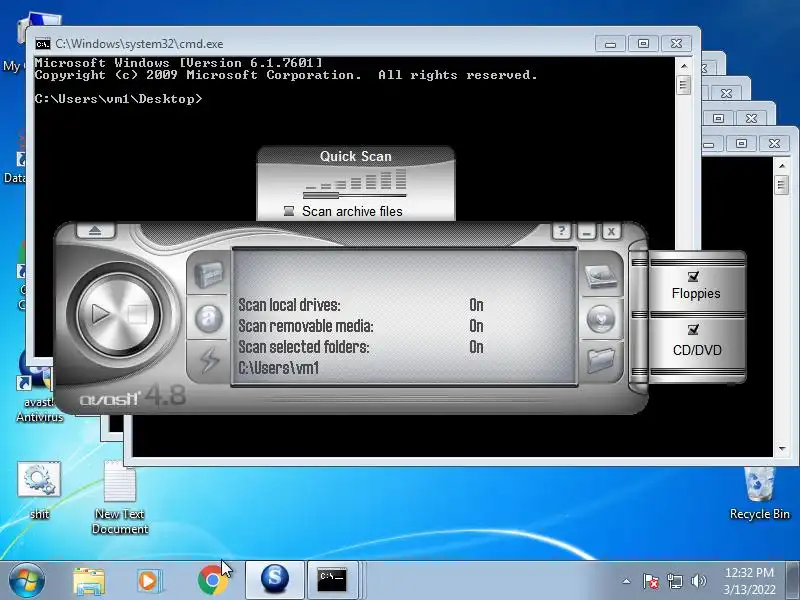This screenshot has height=600, width=800.
Task: Start scan with avast play button
Action: [100, 313]
